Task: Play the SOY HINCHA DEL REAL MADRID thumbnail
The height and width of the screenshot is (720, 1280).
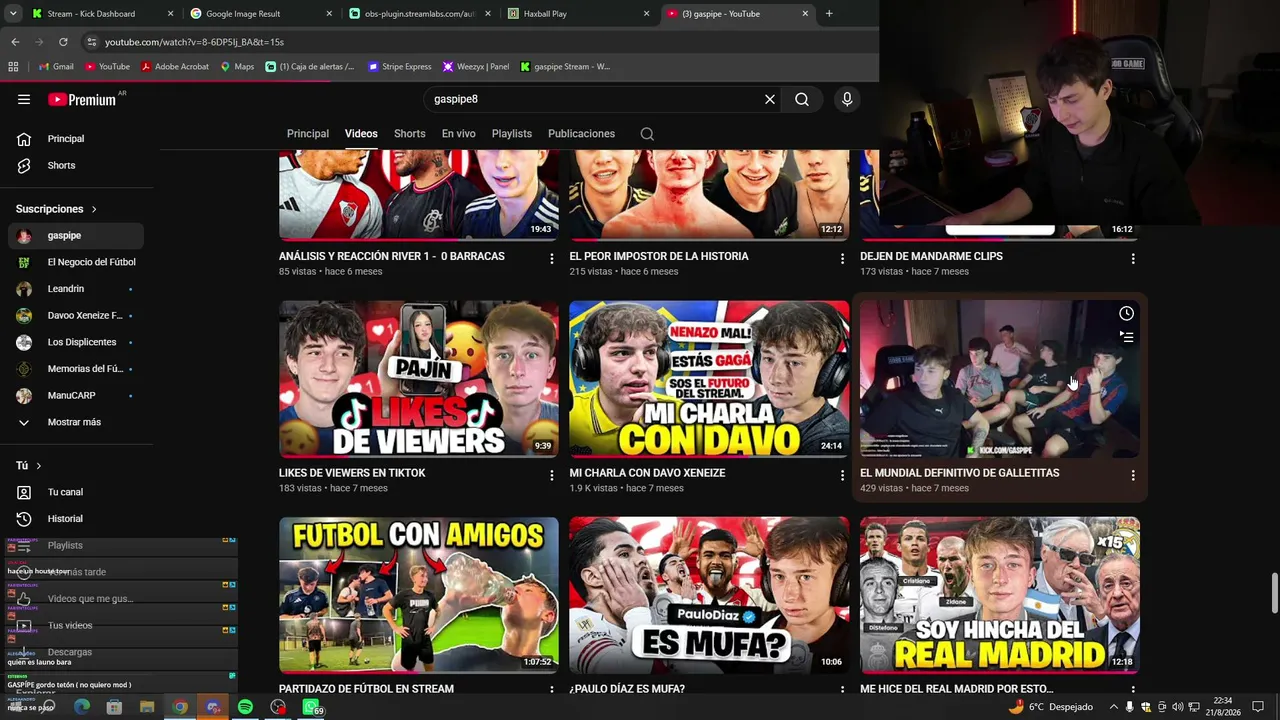Action: coord(1000,595)
